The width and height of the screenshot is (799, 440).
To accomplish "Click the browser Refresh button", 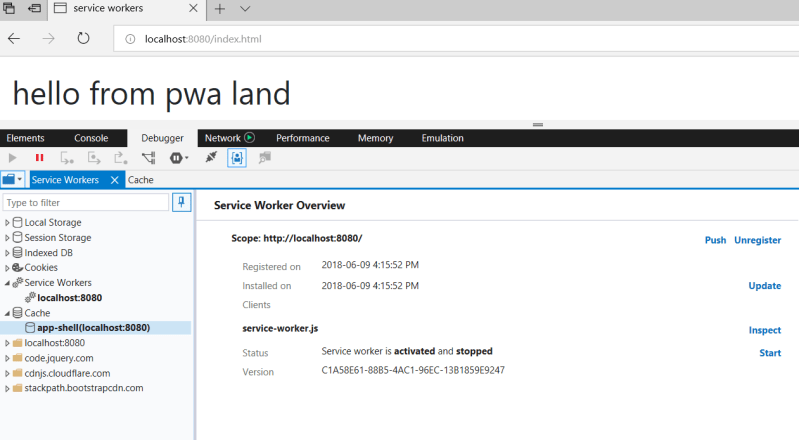I will [x=83, y=39].
